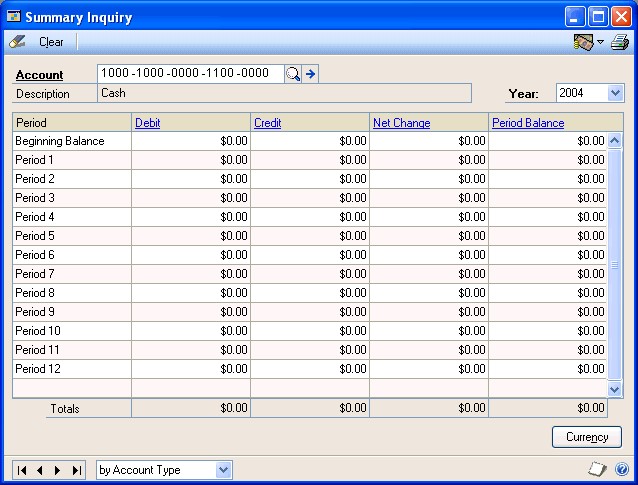Select the Period 4 row label
This screenshot has width=638, height=485.
click(x=35, y=217)
